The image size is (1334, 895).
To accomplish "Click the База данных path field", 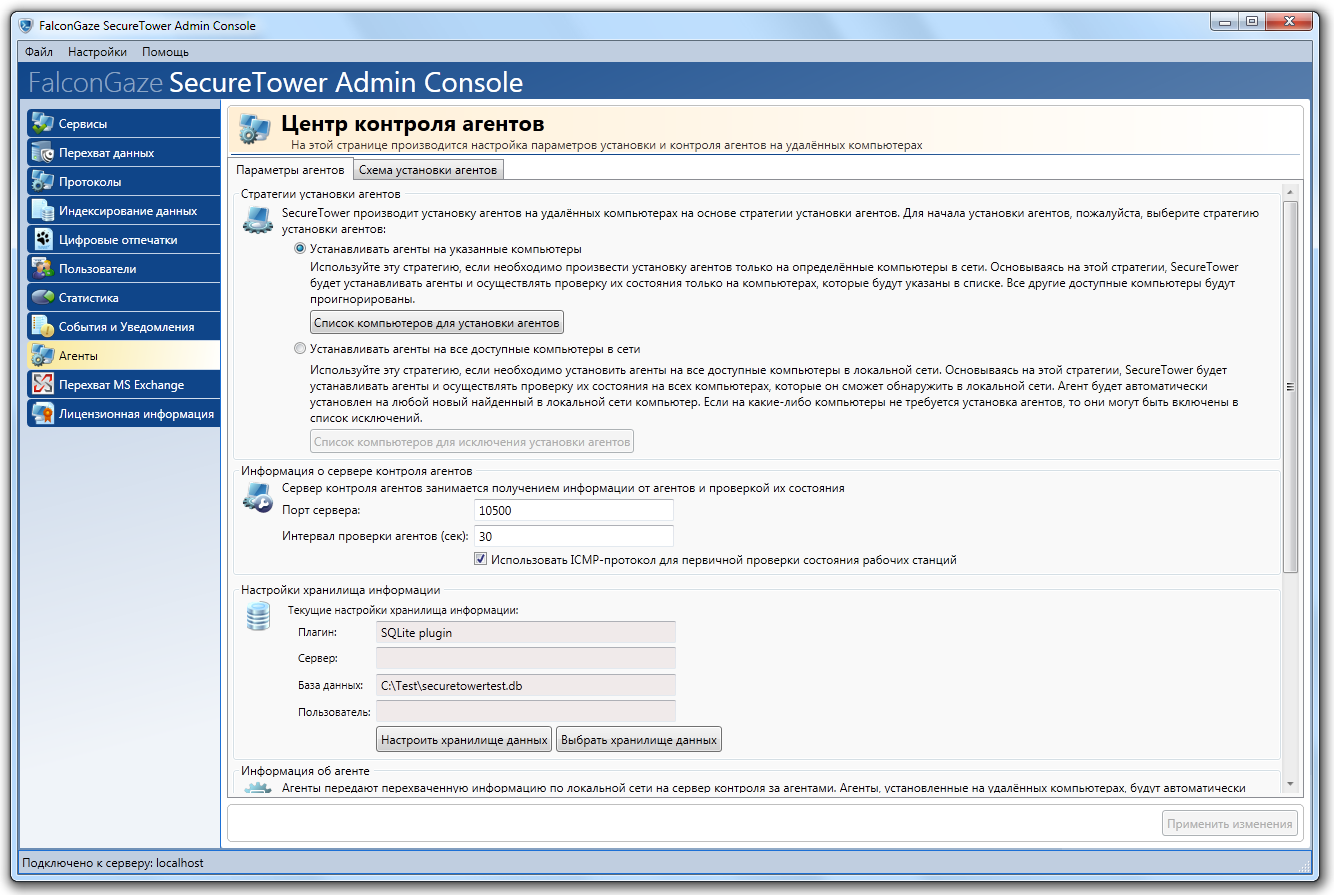I will point(526,685).
